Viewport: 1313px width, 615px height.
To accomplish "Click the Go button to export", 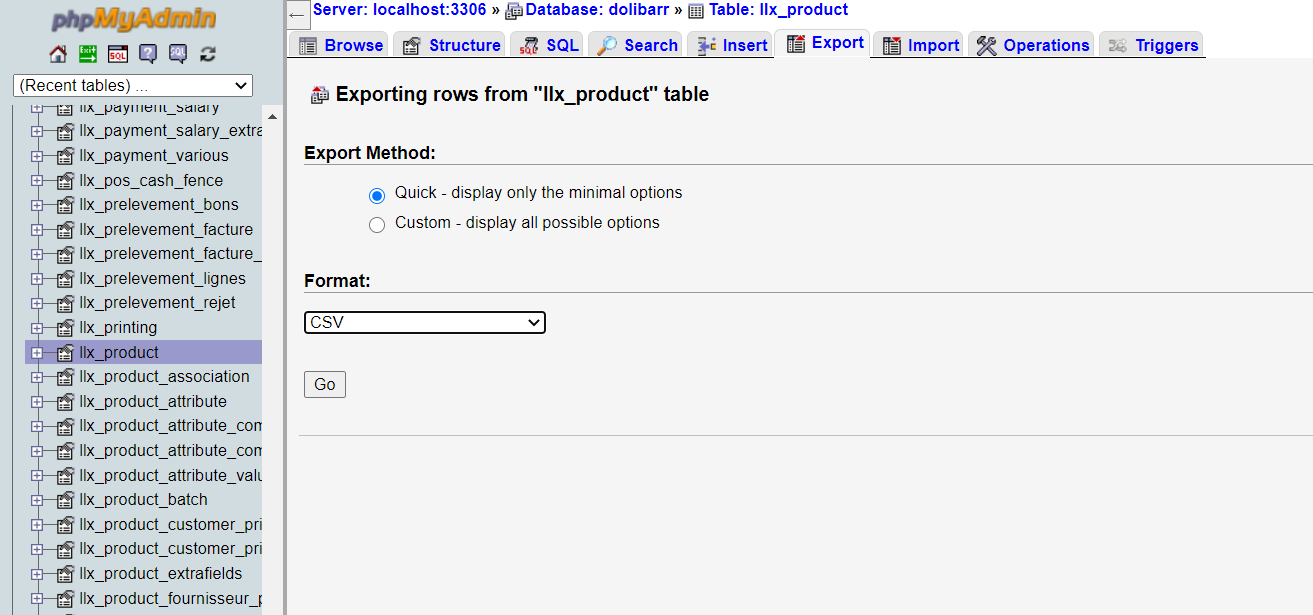I will [325, 385].
